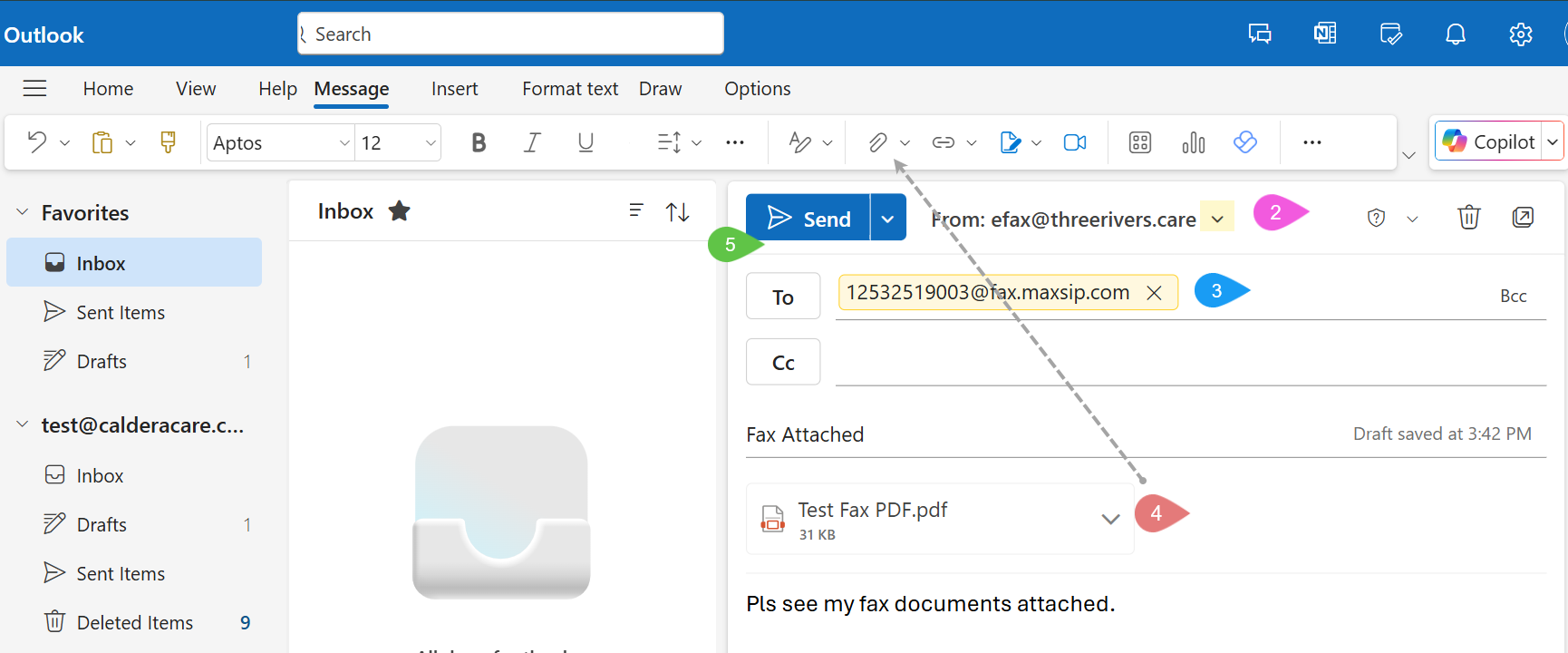The height and width of the screenshot is (653, 1568).
Task: Select the Format Painter icon
Action: [x=168, y=142]
